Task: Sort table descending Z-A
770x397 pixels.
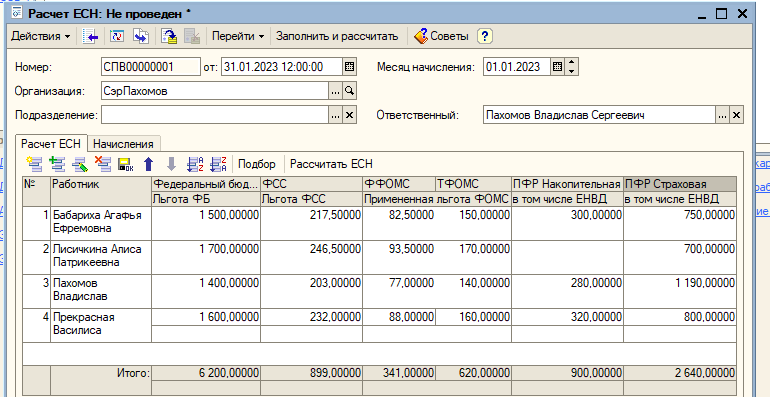Action: pos(218,164)
